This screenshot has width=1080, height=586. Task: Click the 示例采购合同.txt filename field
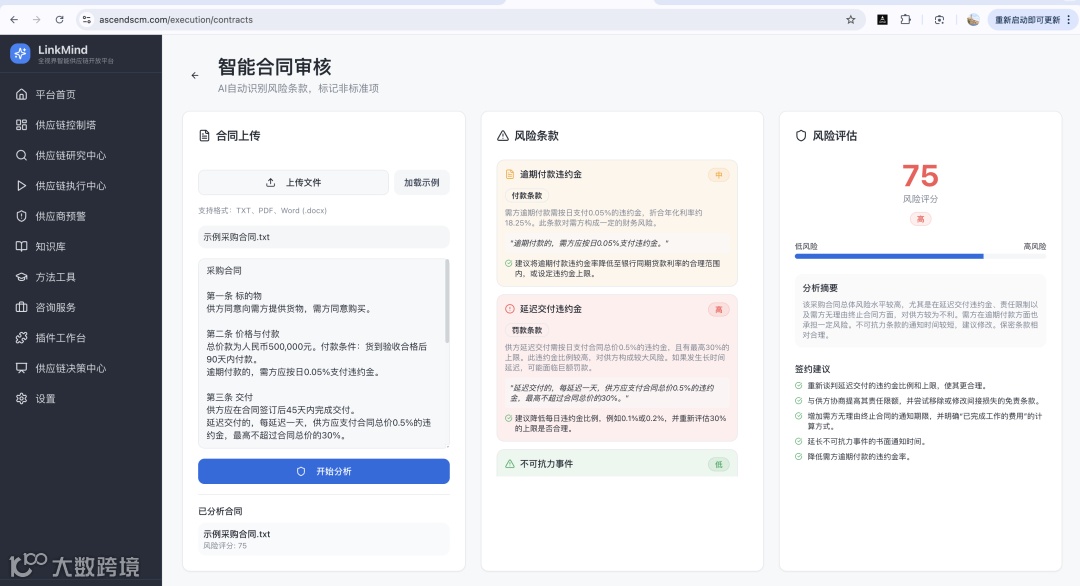pos(324,237)
